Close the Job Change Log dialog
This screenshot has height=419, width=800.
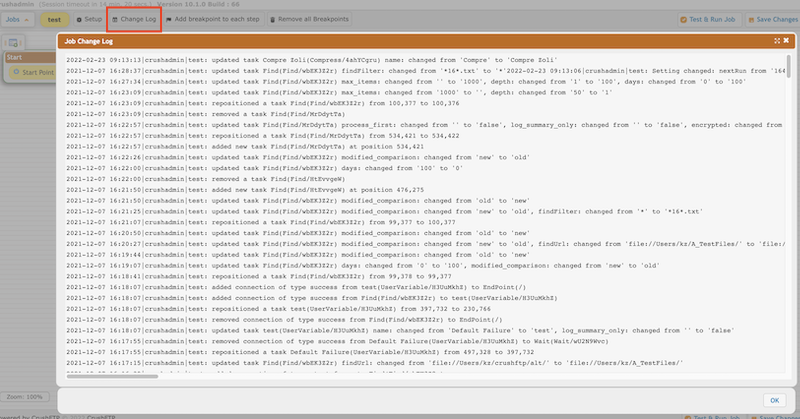[x=786, y=40]
